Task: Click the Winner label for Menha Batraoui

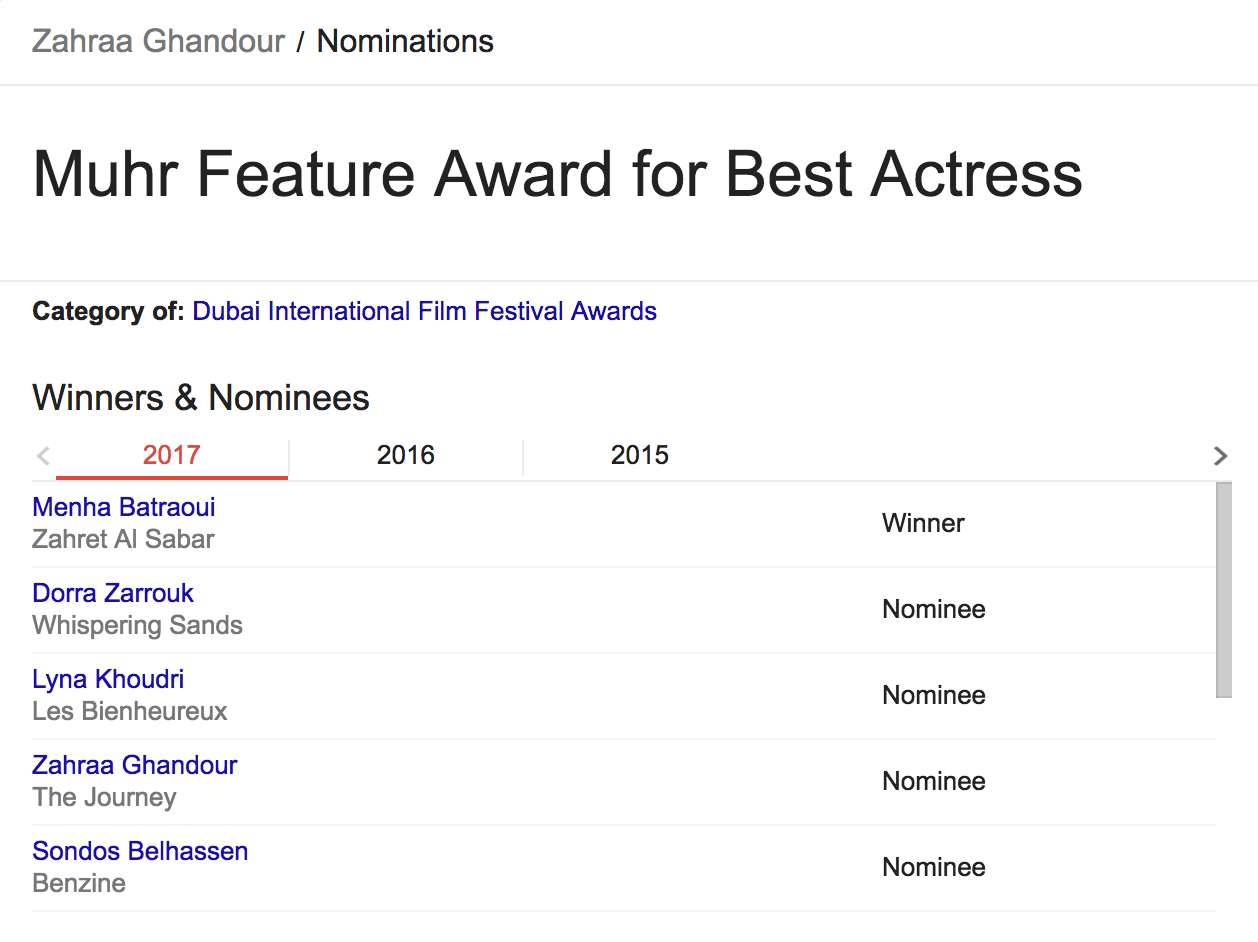Action: 923,523
